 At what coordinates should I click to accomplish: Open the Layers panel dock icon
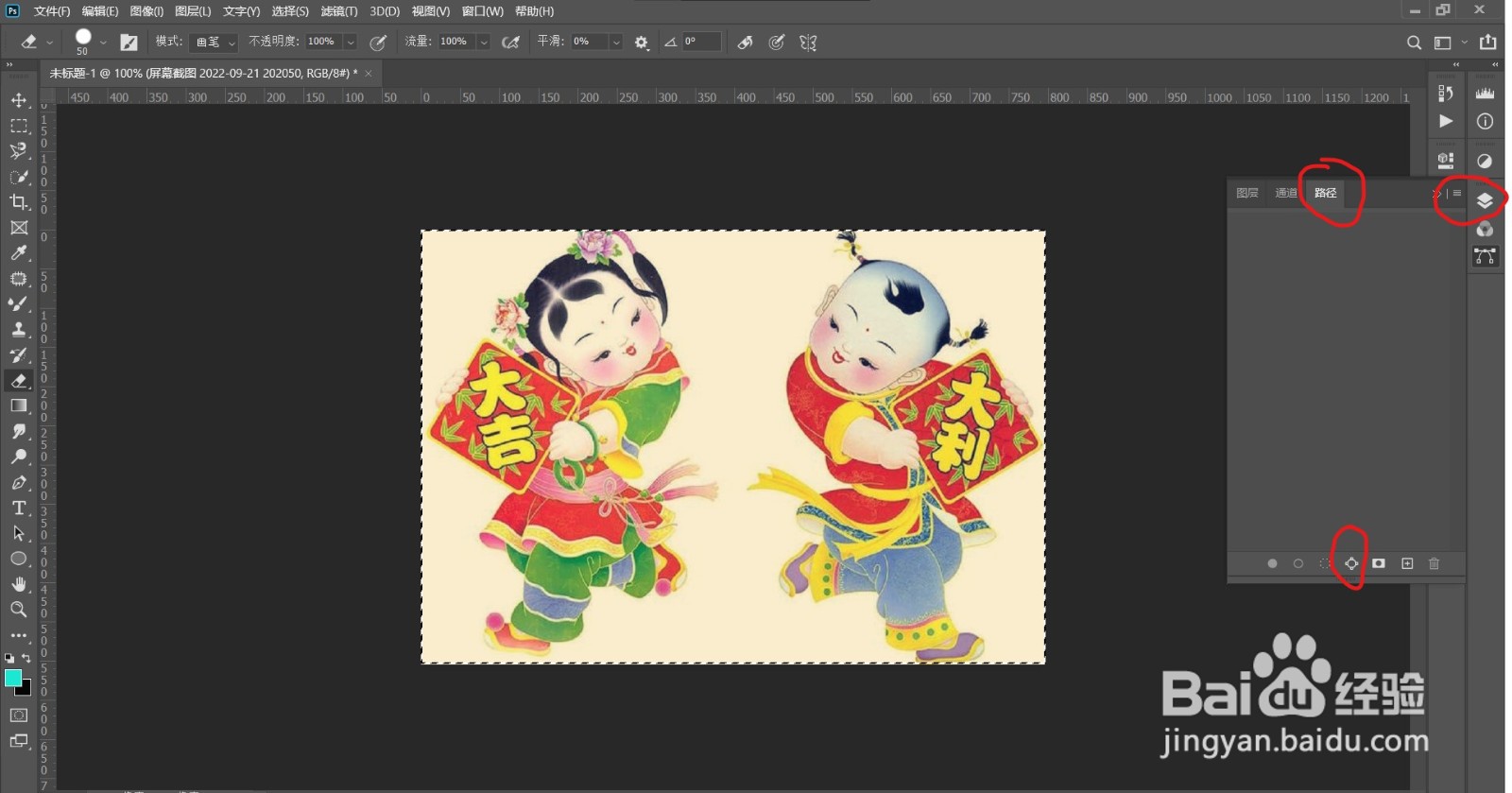[1485, 200]
